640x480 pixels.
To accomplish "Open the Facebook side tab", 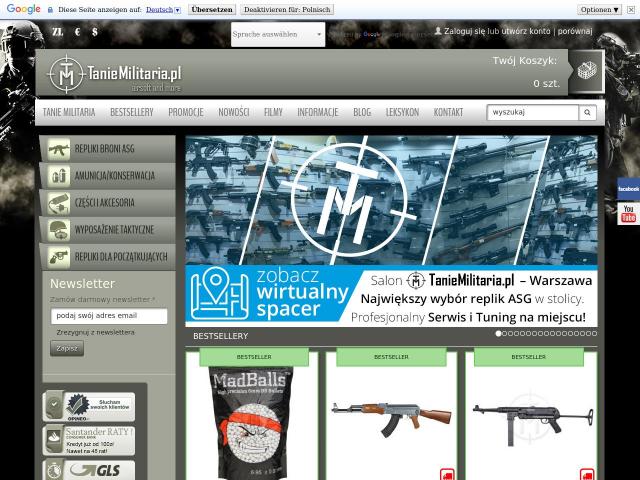I will (629, 189).
